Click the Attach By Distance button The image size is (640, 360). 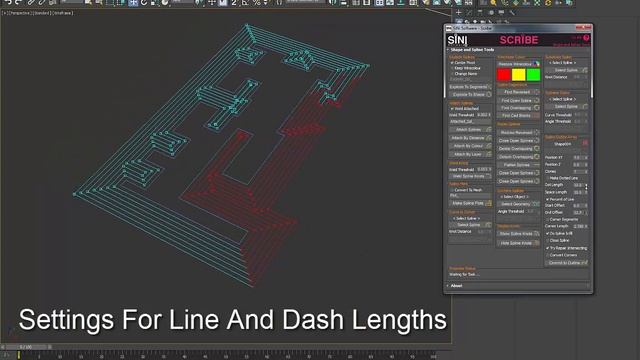coord(470,138)
